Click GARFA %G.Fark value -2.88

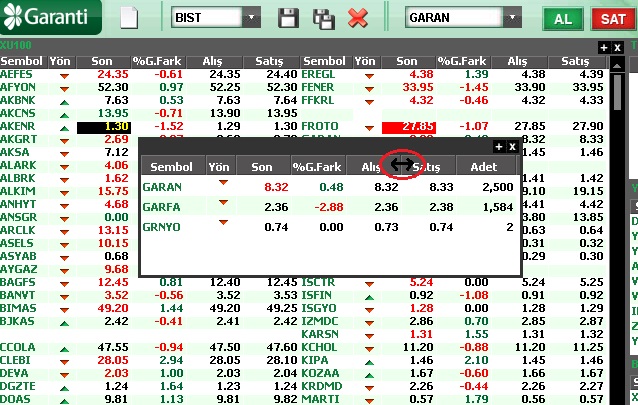(329, 207)
